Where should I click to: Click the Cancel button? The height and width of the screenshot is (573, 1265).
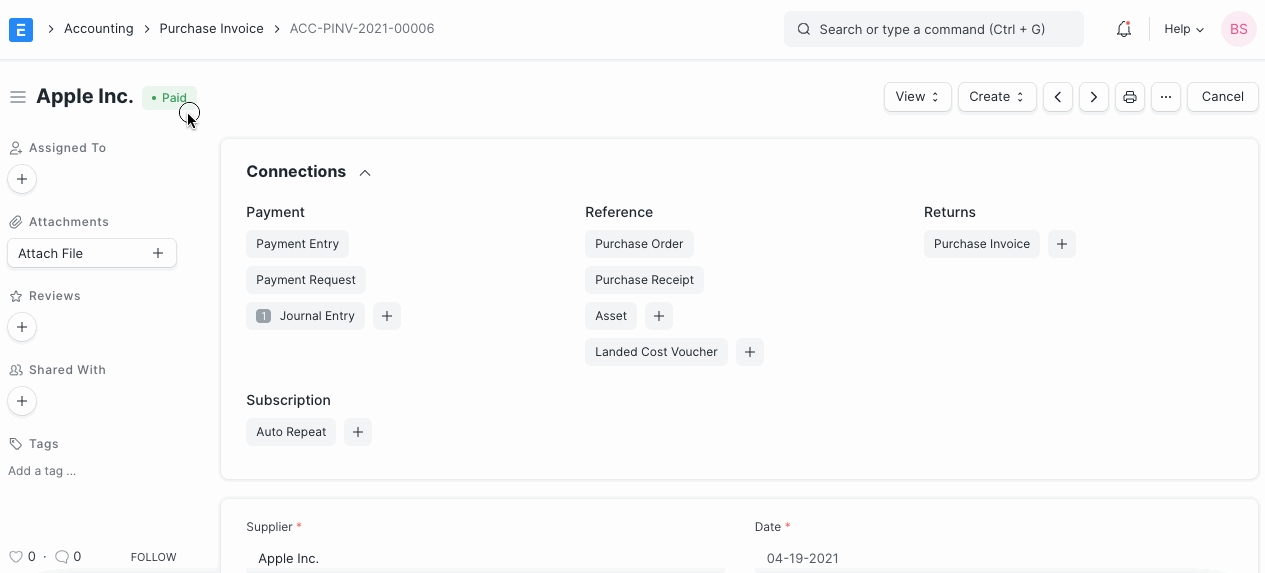(1222, 97)
